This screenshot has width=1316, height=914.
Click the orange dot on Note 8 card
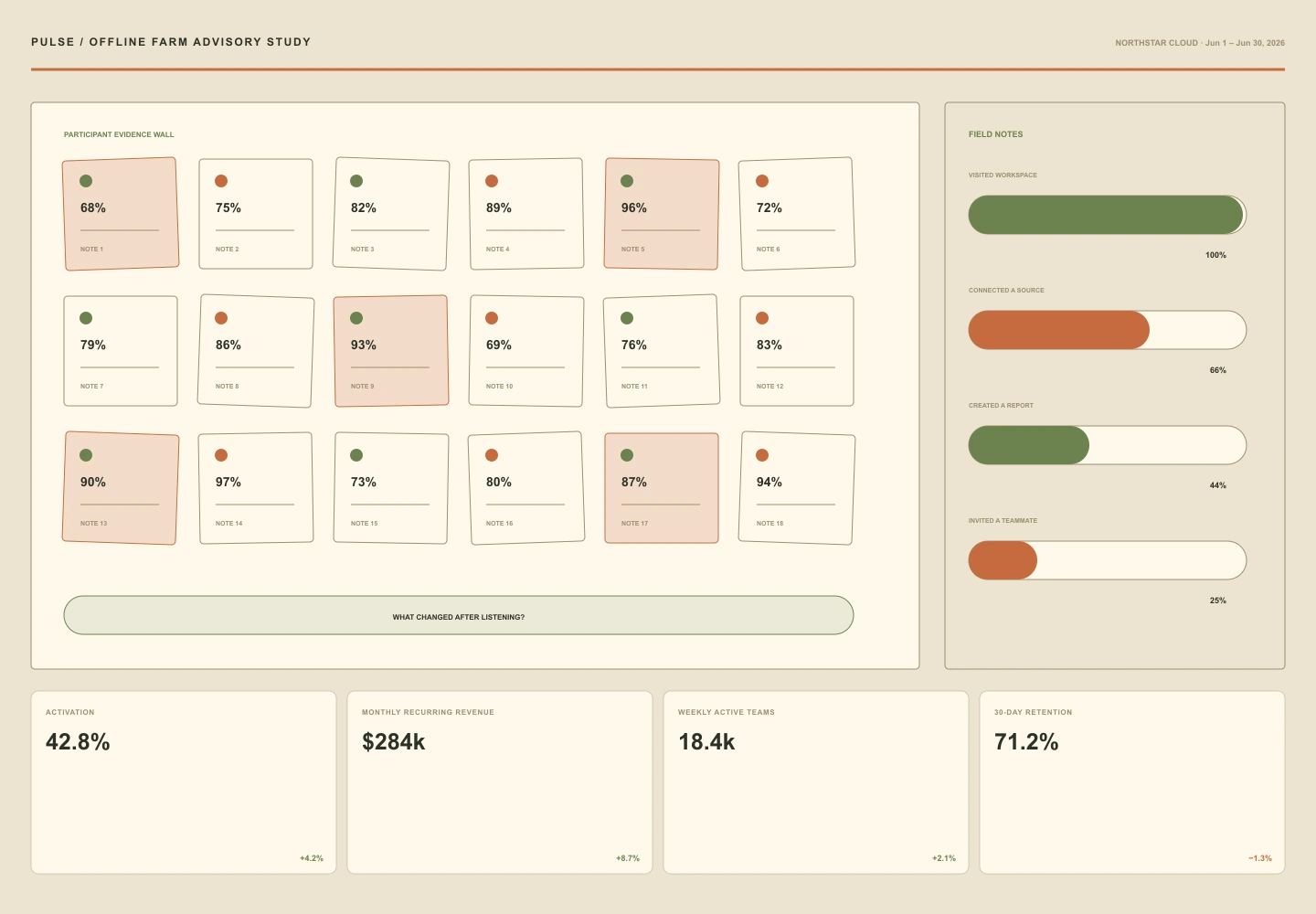221,318
